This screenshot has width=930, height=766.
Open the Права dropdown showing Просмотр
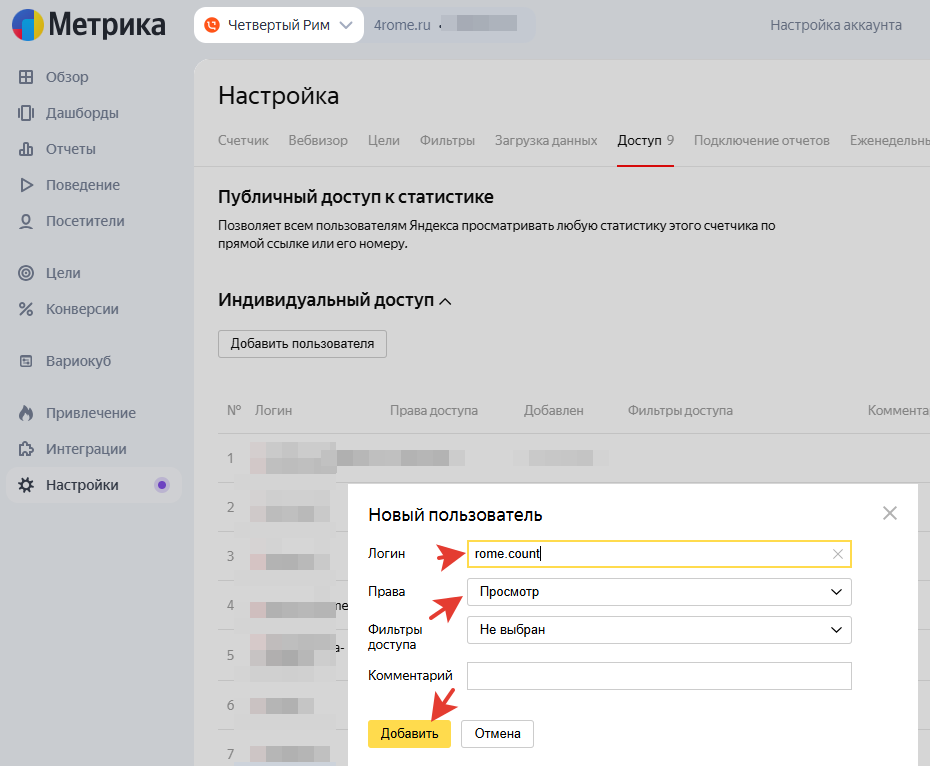(x=659, y=592)
